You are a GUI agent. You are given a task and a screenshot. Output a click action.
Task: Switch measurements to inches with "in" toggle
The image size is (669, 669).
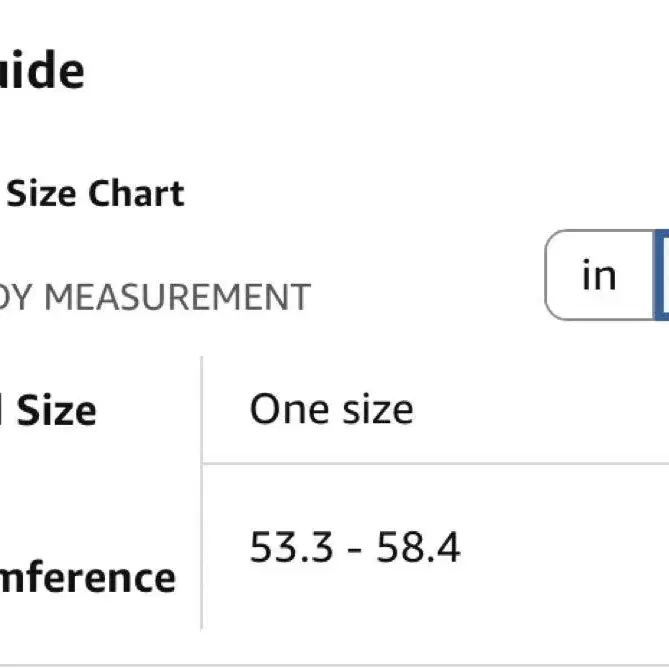click(x=599, y=275)
